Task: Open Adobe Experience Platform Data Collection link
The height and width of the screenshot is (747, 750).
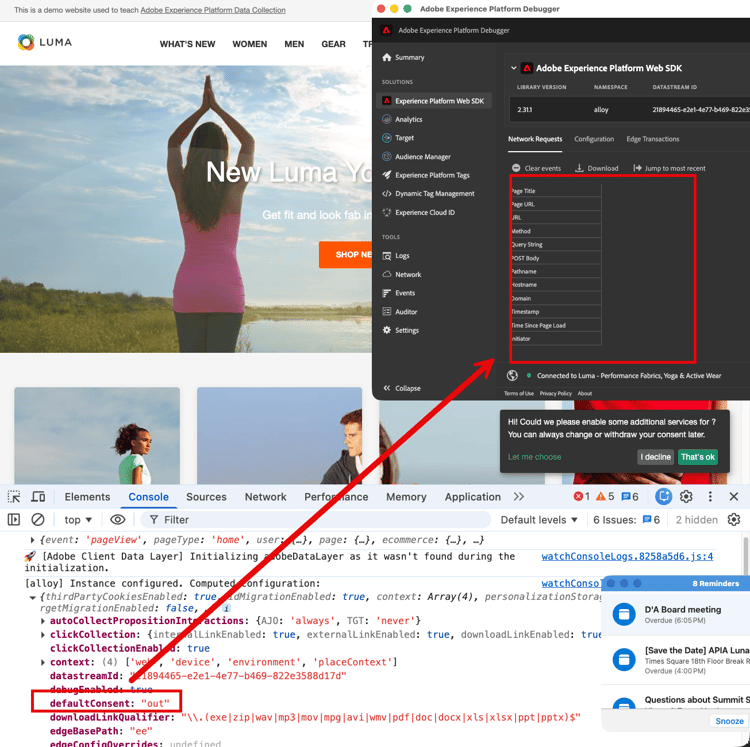Action: [213, 10]
